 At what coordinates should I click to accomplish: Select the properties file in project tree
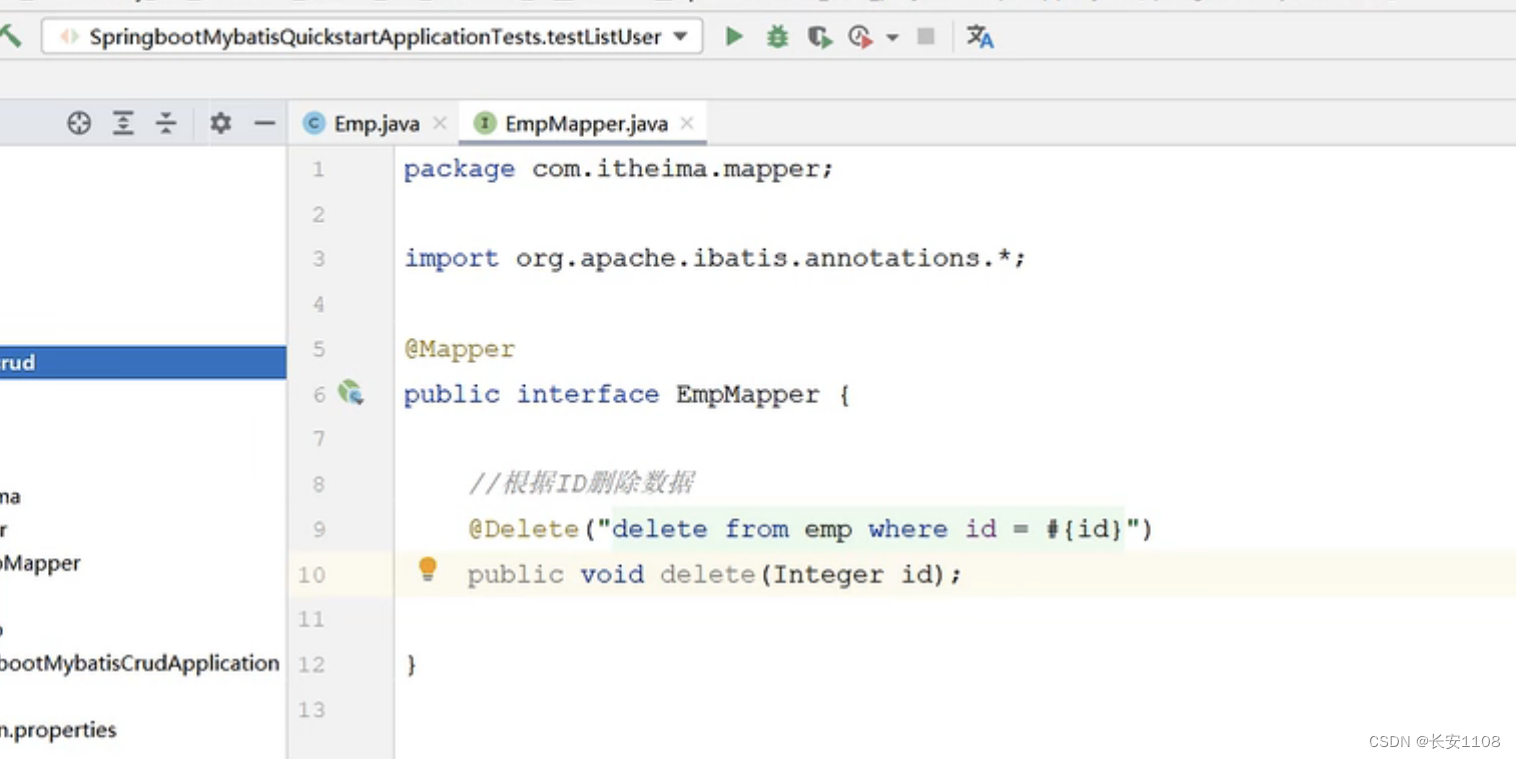pyautogui.click(x=58, y=730)
